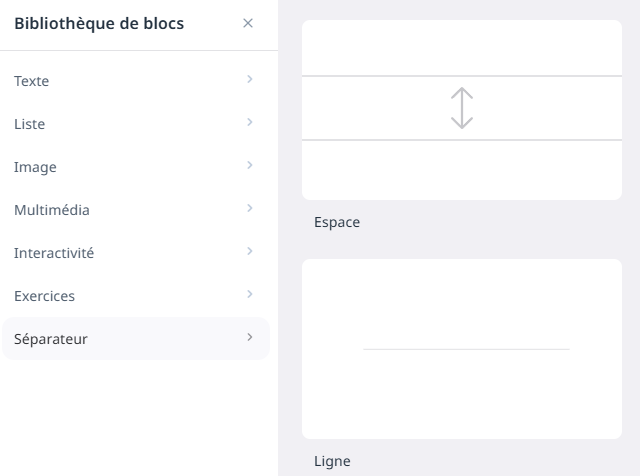640x476 pixels.
Task: Close the Bibliothèque de blocs panel
Action: point(248,23)
